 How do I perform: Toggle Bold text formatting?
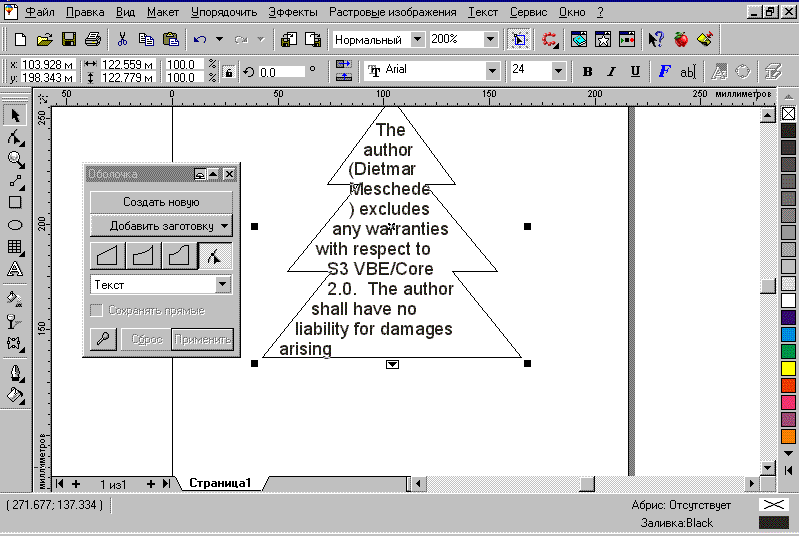588,72
